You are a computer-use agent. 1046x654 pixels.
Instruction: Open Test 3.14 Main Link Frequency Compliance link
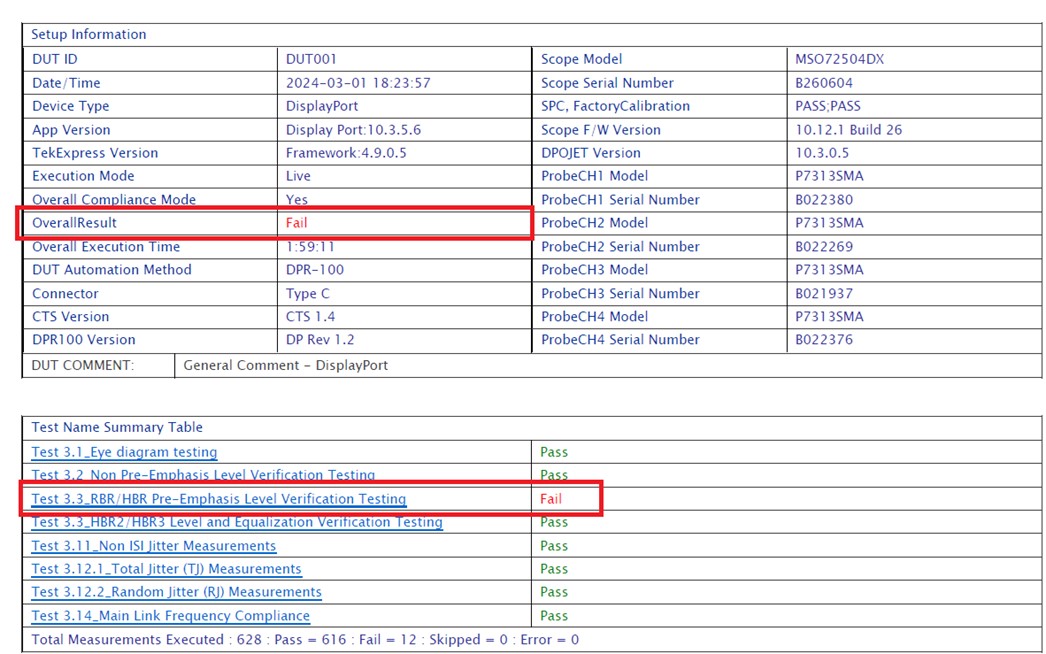[170, 616]
